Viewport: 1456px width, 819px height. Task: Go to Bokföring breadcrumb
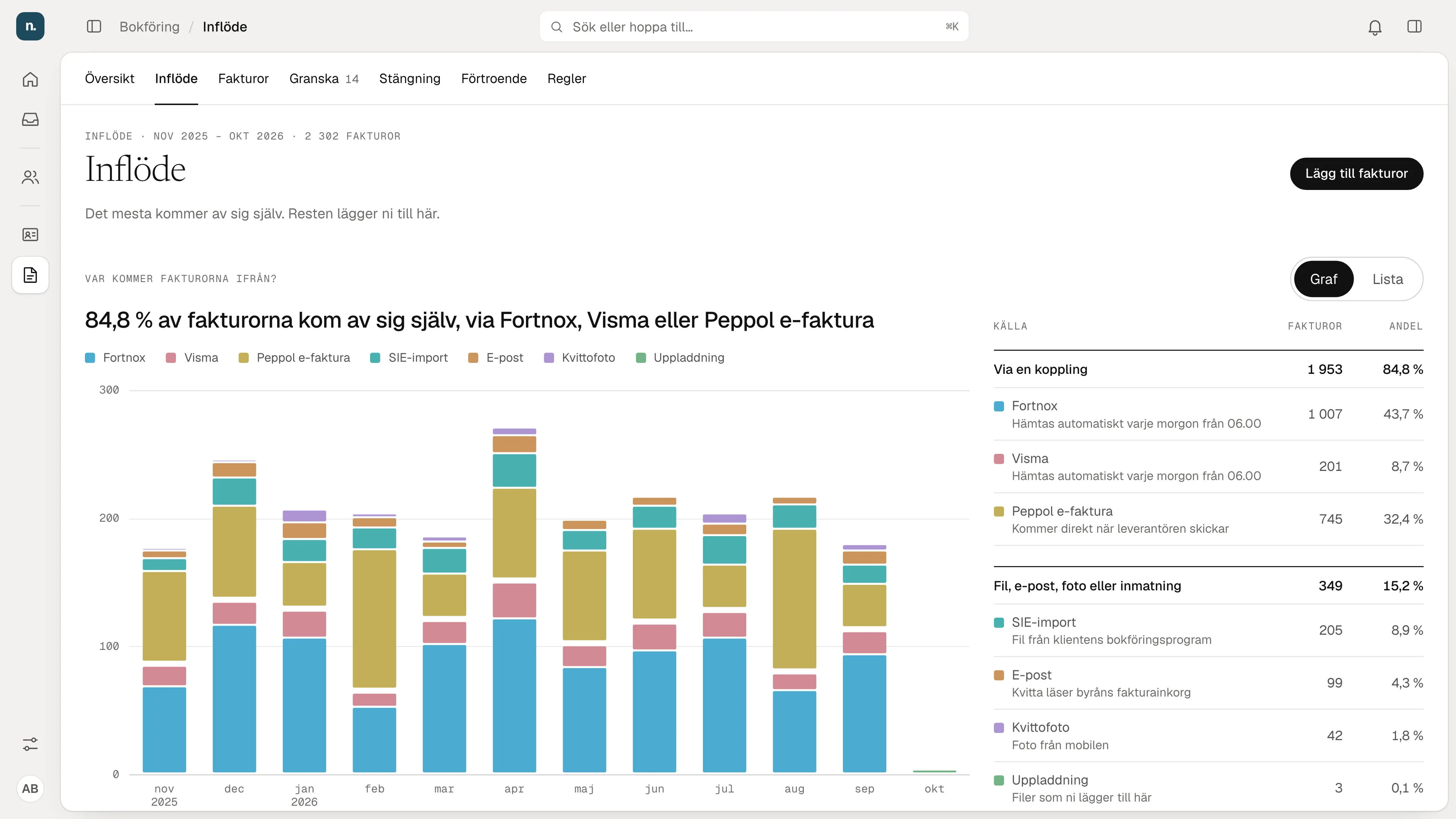(149, 27)
